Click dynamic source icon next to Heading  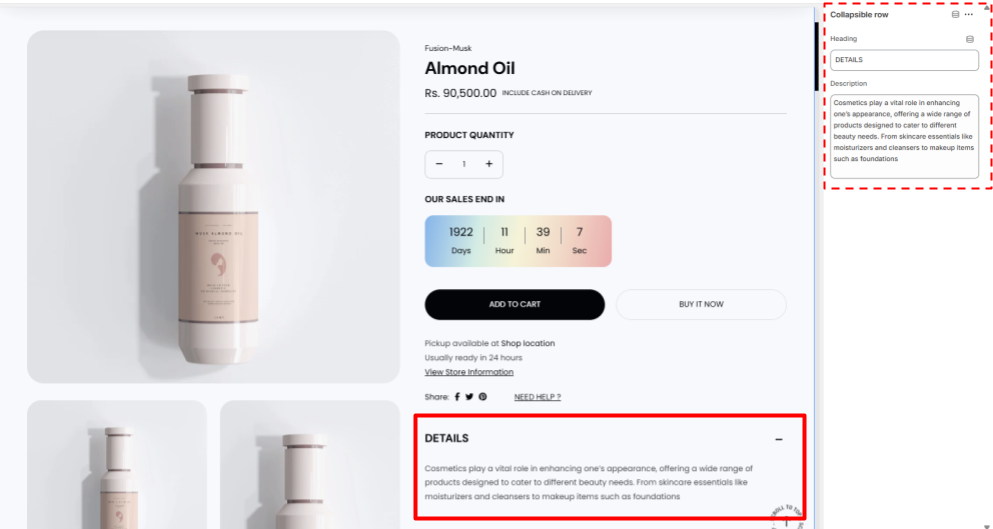pos(969,39)
